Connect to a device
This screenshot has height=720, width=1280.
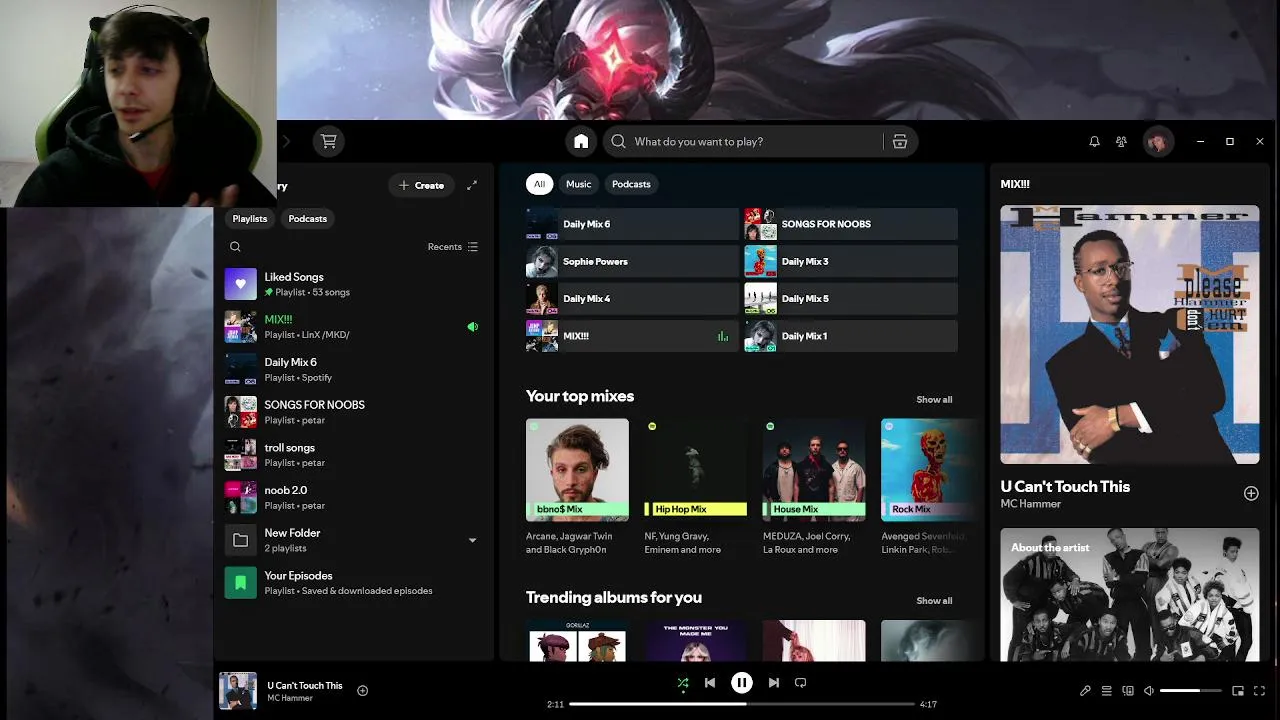pos(1128,691)
